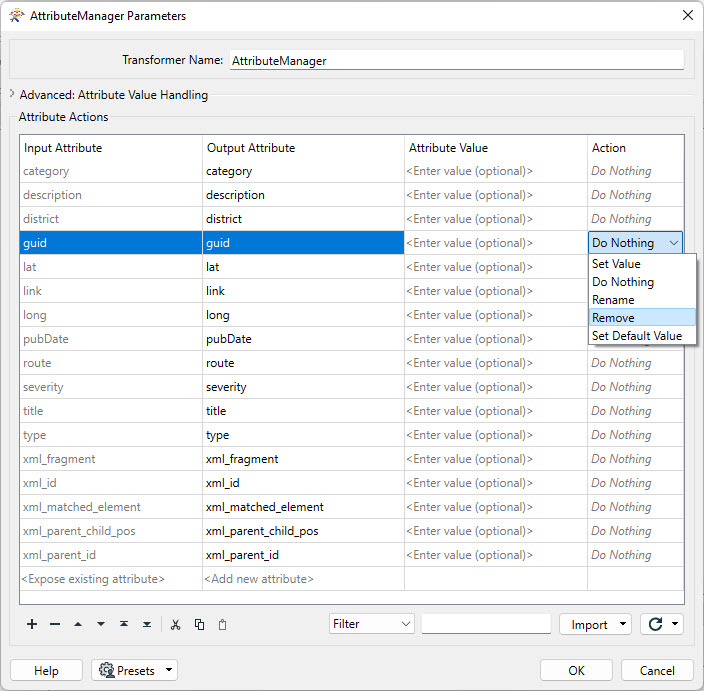704x691 pixels.
Task: Click route output attribute cell
Action: pyautogui.click(x=303, y=363)
